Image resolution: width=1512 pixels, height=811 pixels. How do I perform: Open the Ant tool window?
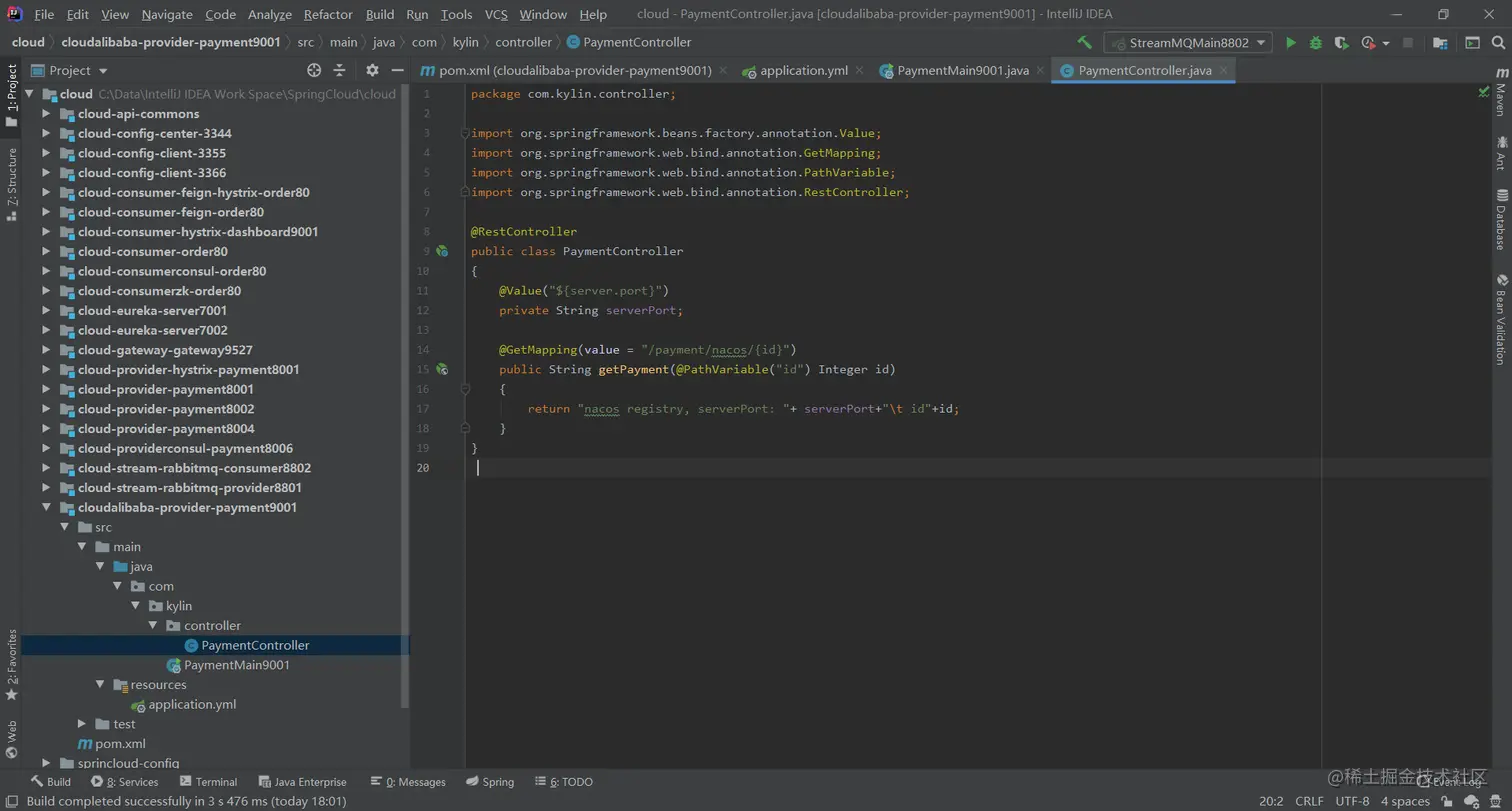(x=1501, y=153)
